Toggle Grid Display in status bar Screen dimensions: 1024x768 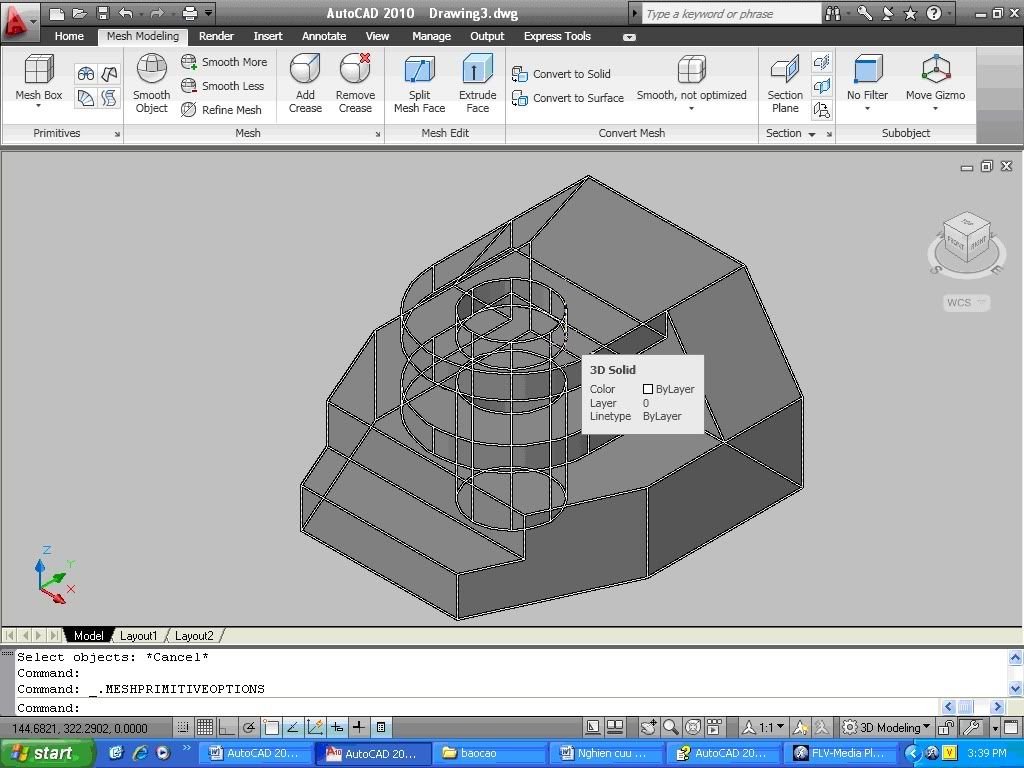205,727
